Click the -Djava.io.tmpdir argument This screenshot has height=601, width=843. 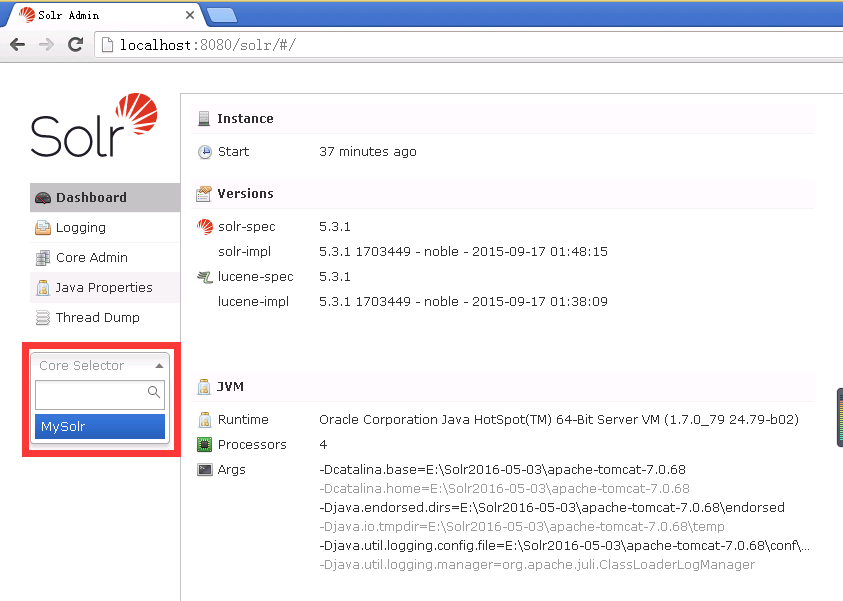click(521, 526)
